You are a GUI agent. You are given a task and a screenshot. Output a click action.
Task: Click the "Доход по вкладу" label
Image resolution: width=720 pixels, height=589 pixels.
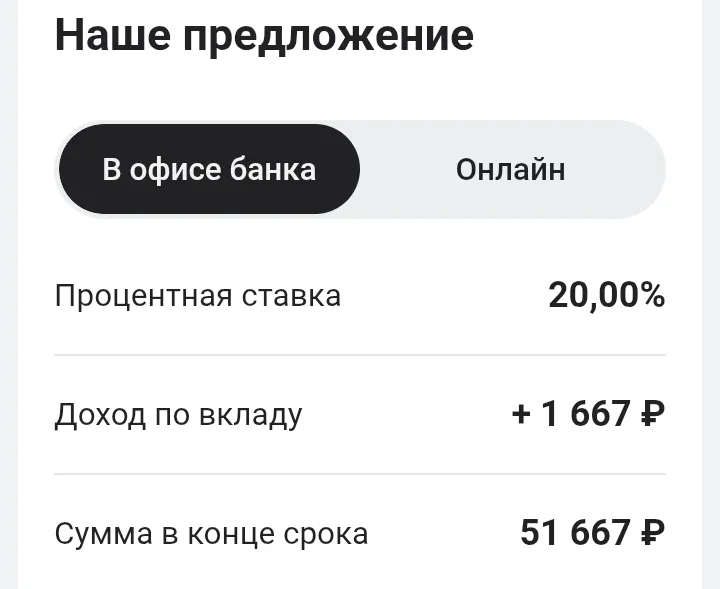178,415
